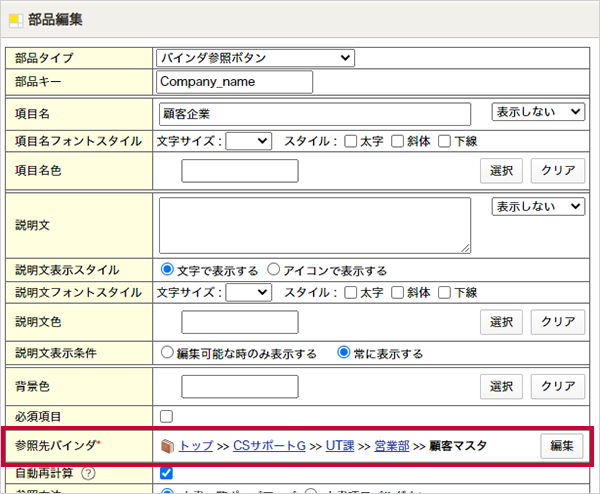Screen dimensions: 600x494
Task: Click the 説明文色 color field
Action: tap(240, 322)
